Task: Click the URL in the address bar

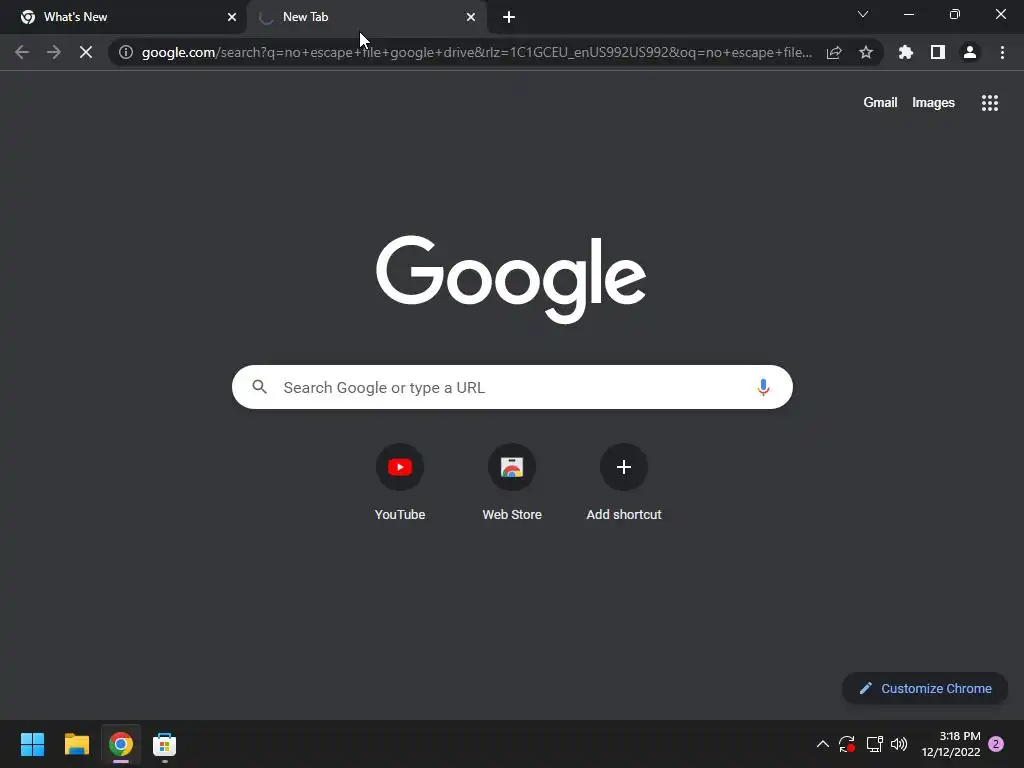Action: point(477,52)
